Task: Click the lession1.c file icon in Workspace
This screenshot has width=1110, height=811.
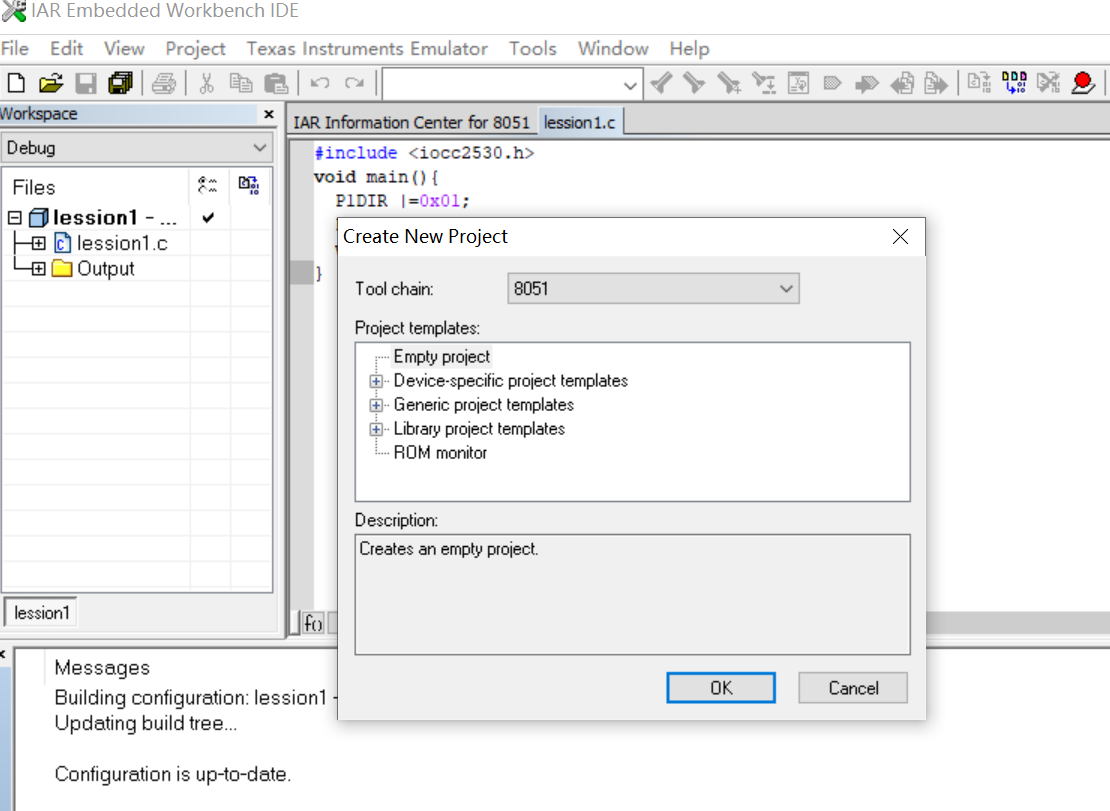Action: pyautogui.click(x=62, y=243)
